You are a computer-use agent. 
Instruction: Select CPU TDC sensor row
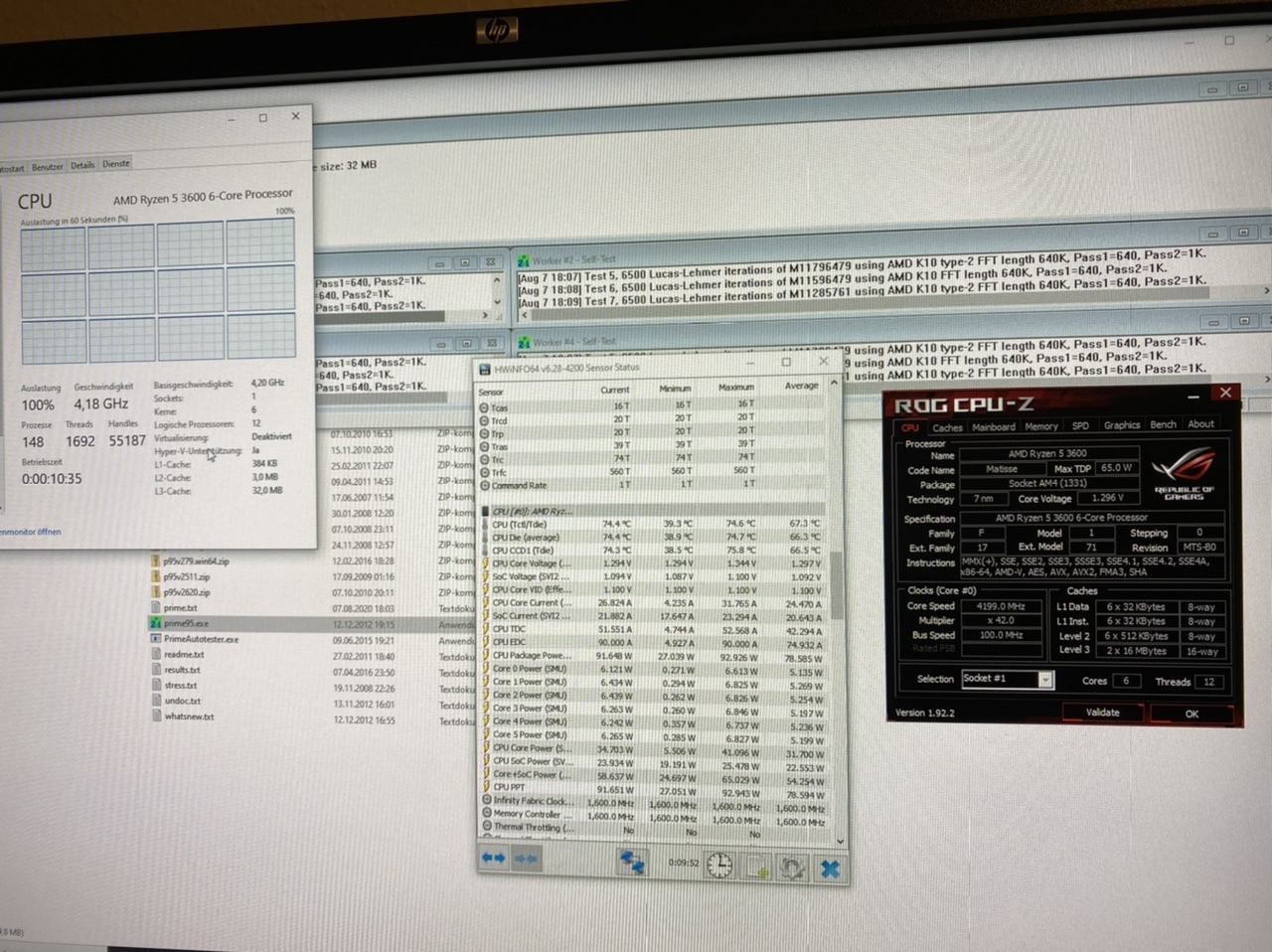653,629
